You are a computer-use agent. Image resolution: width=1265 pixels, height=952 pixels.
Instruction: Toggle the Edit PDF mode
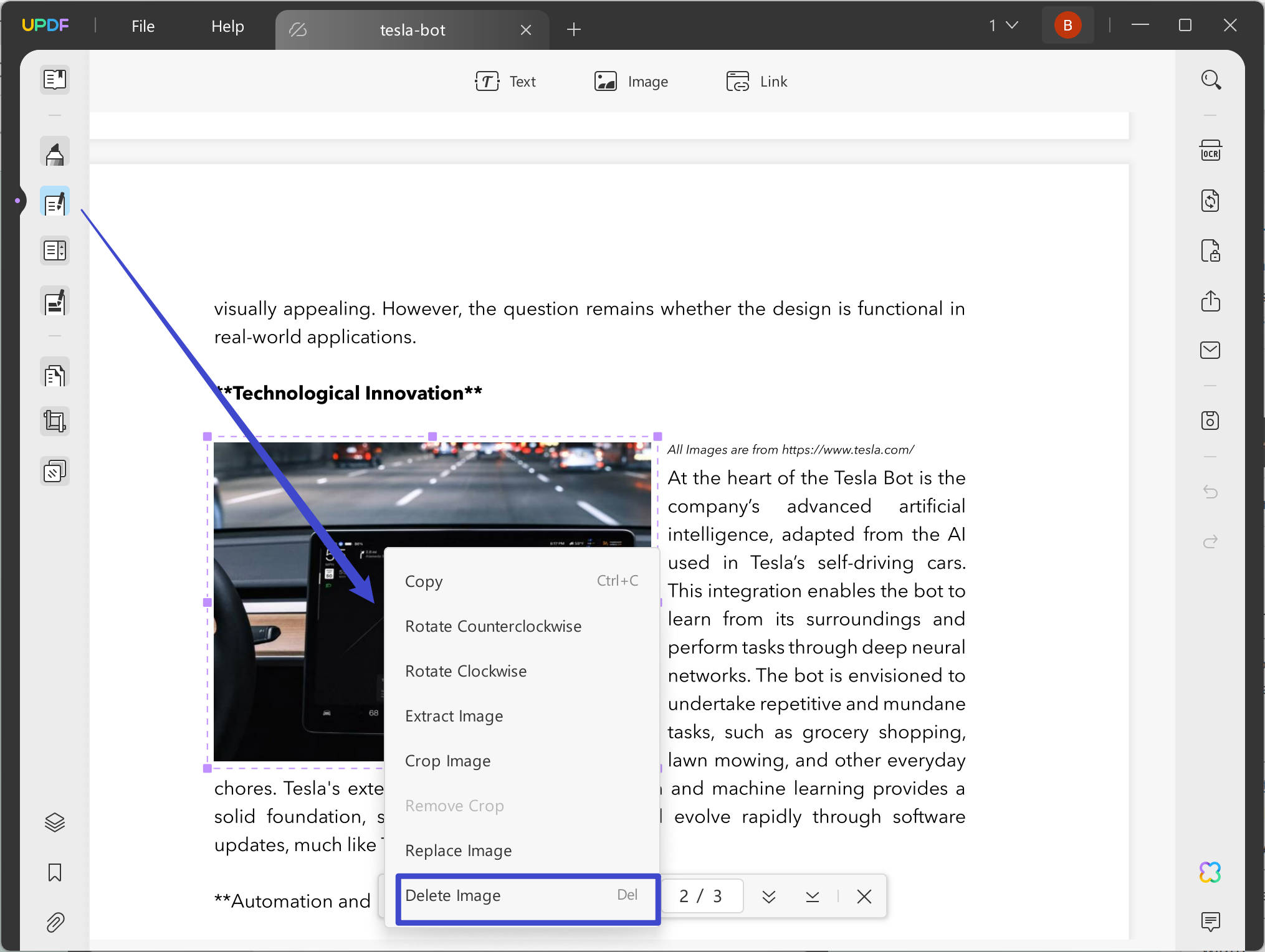(x=55, y=201)
